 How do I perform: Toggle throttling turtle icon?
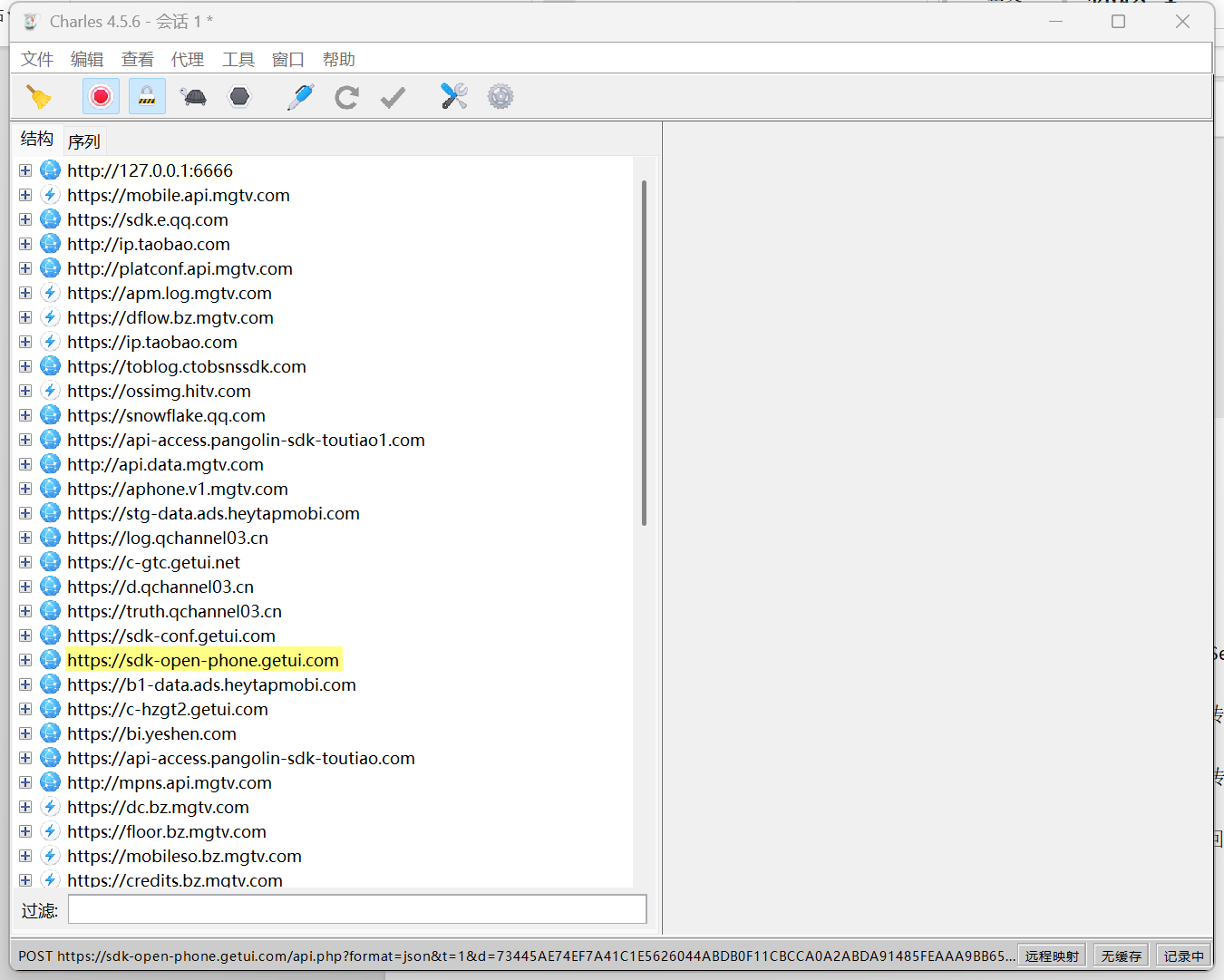[x=193, y=96]
